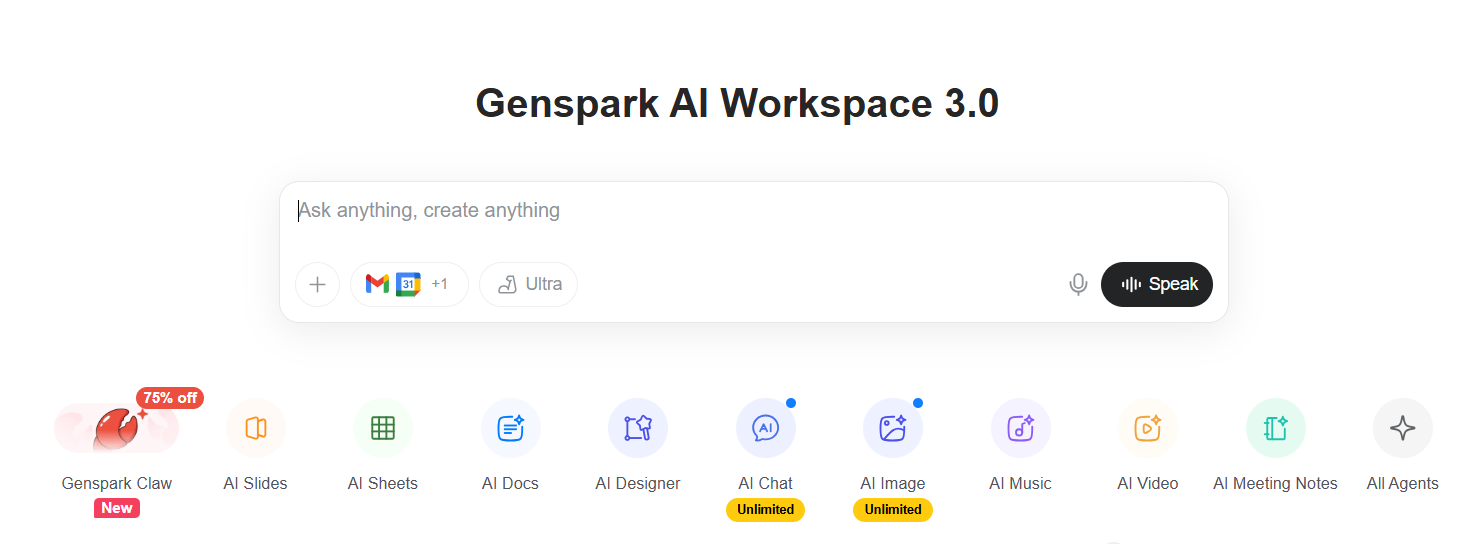Click the AI Video text label

[1148, 484]
